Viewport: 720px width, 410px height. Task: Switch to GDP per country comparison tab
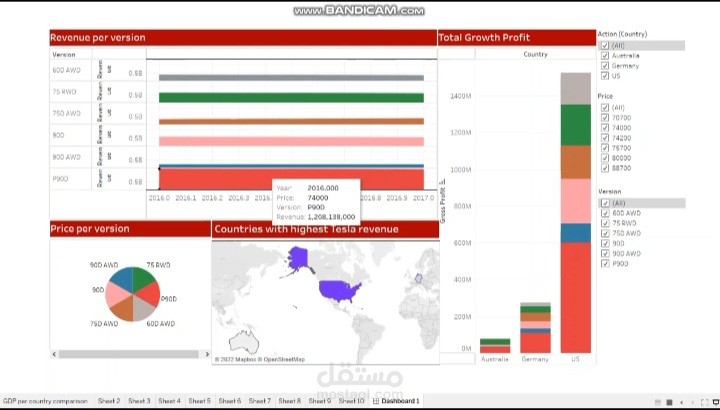pyautogui.click(x=45, y=401)
